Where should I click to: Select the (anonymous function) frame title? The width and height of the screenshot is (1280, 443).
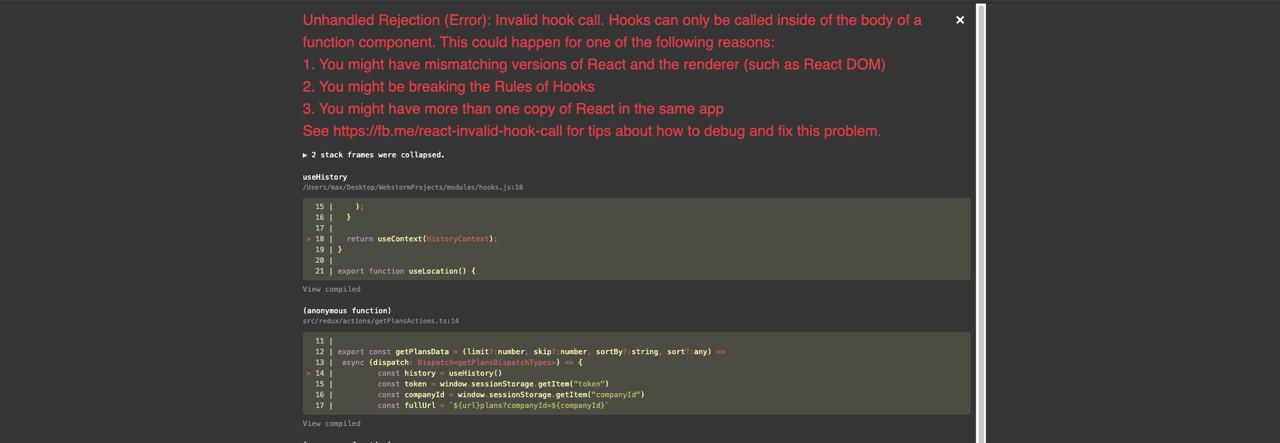click(x=347, y=311)
